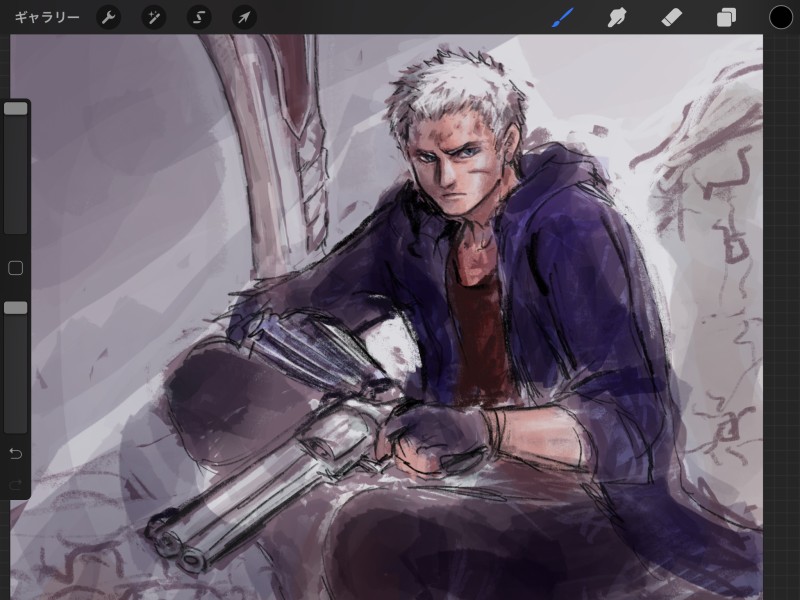Click the brush size slider handle
The height and width of the screenshot is (600, 800).
coord(16,108)
